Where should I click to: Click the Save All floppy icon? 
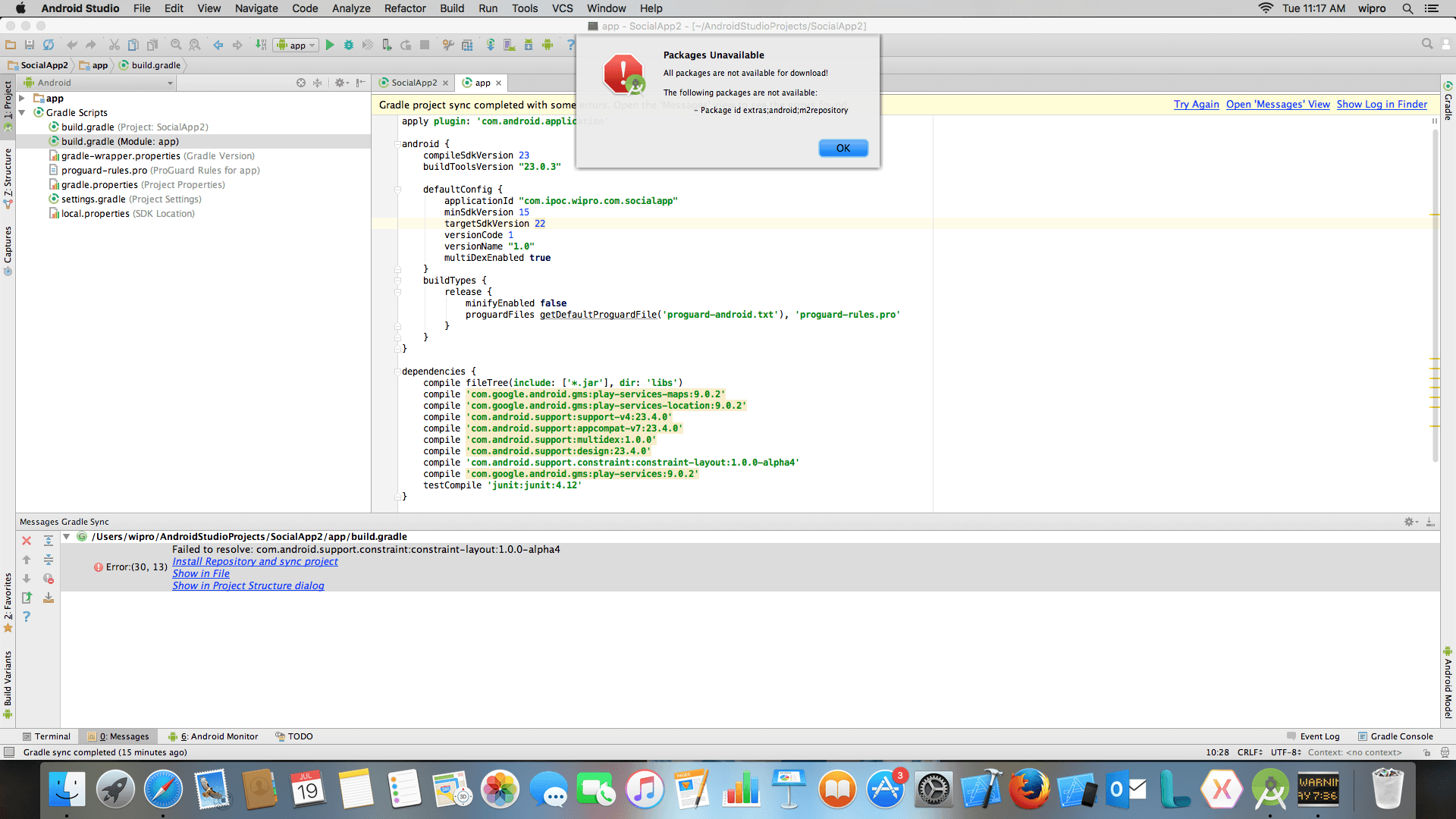[30, 45]
